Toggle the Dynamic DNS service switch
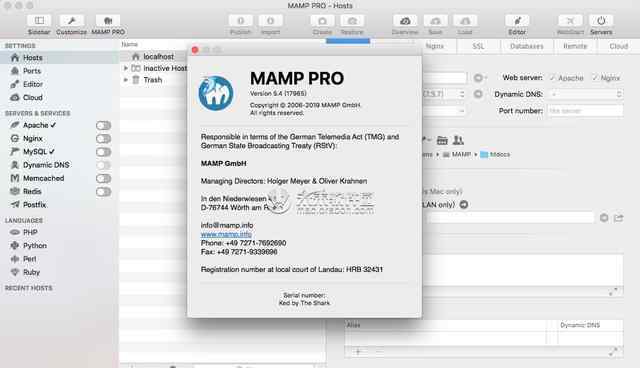This screenshot has width=640, height=368. tap(103, 165)
